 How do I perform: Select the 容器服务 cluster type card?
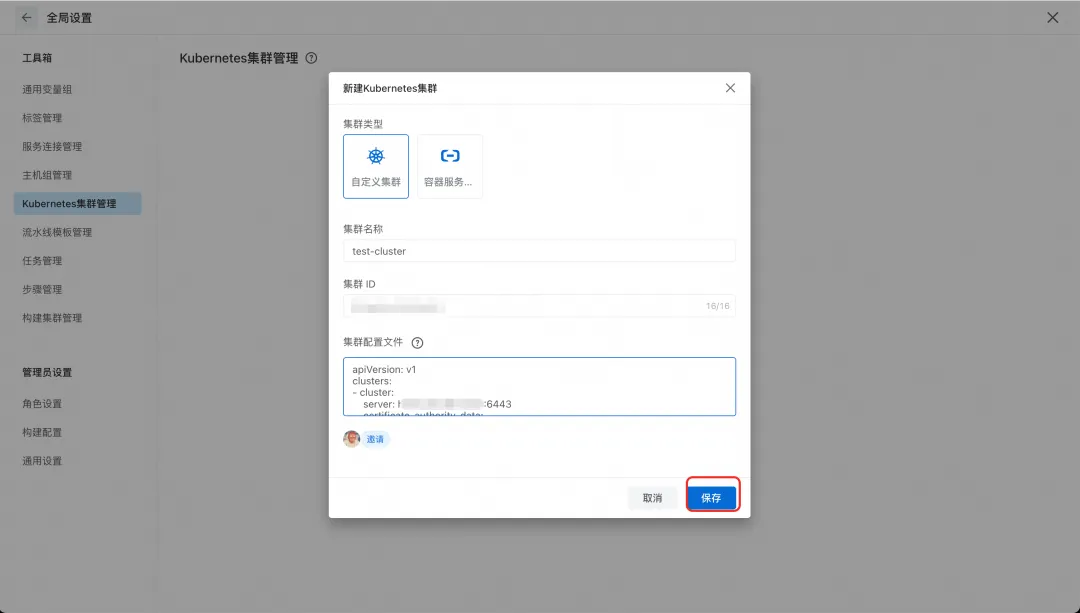click(450, 167)
